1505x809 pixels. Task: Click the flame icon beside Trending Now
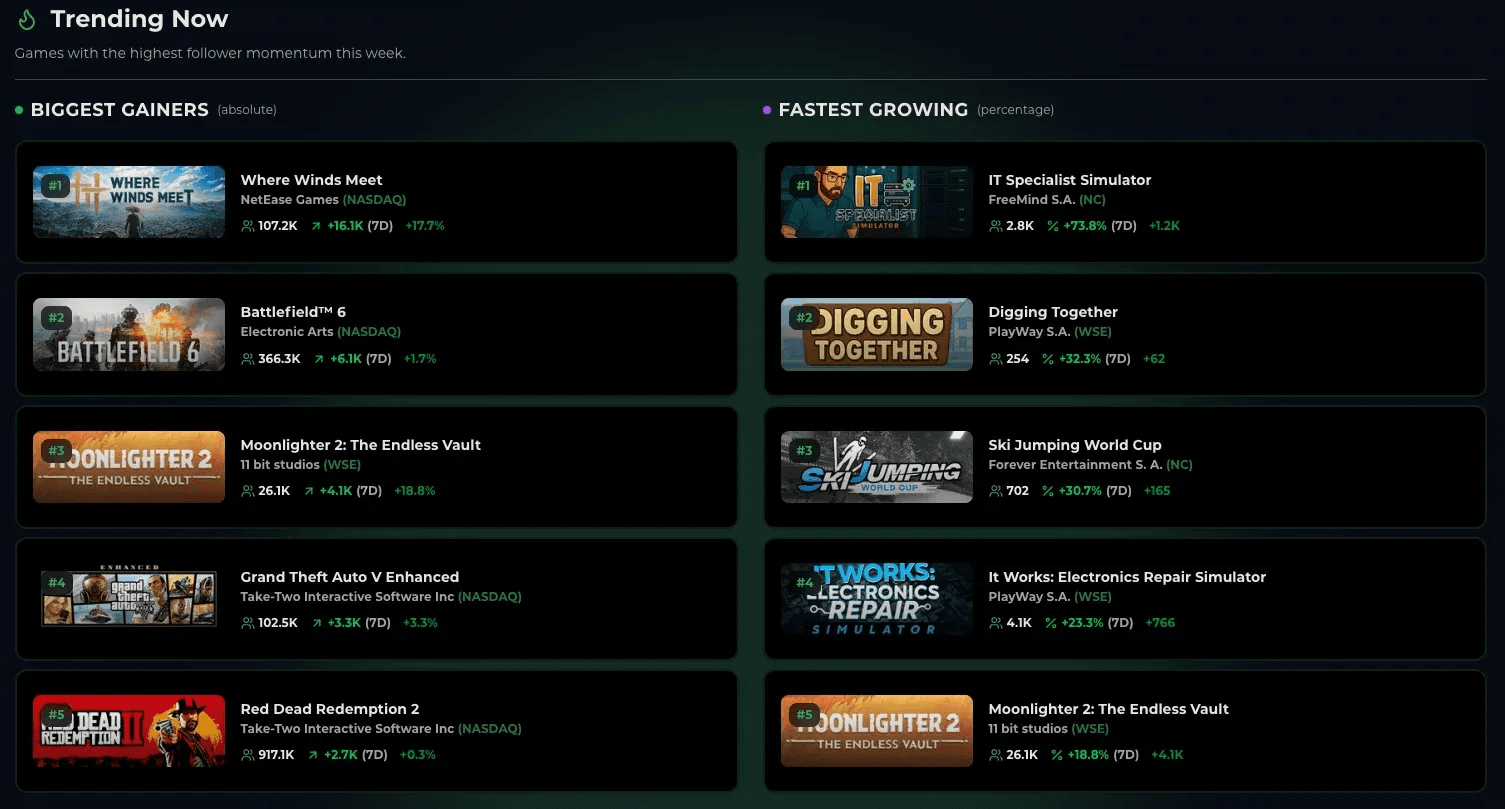point(27,19)
